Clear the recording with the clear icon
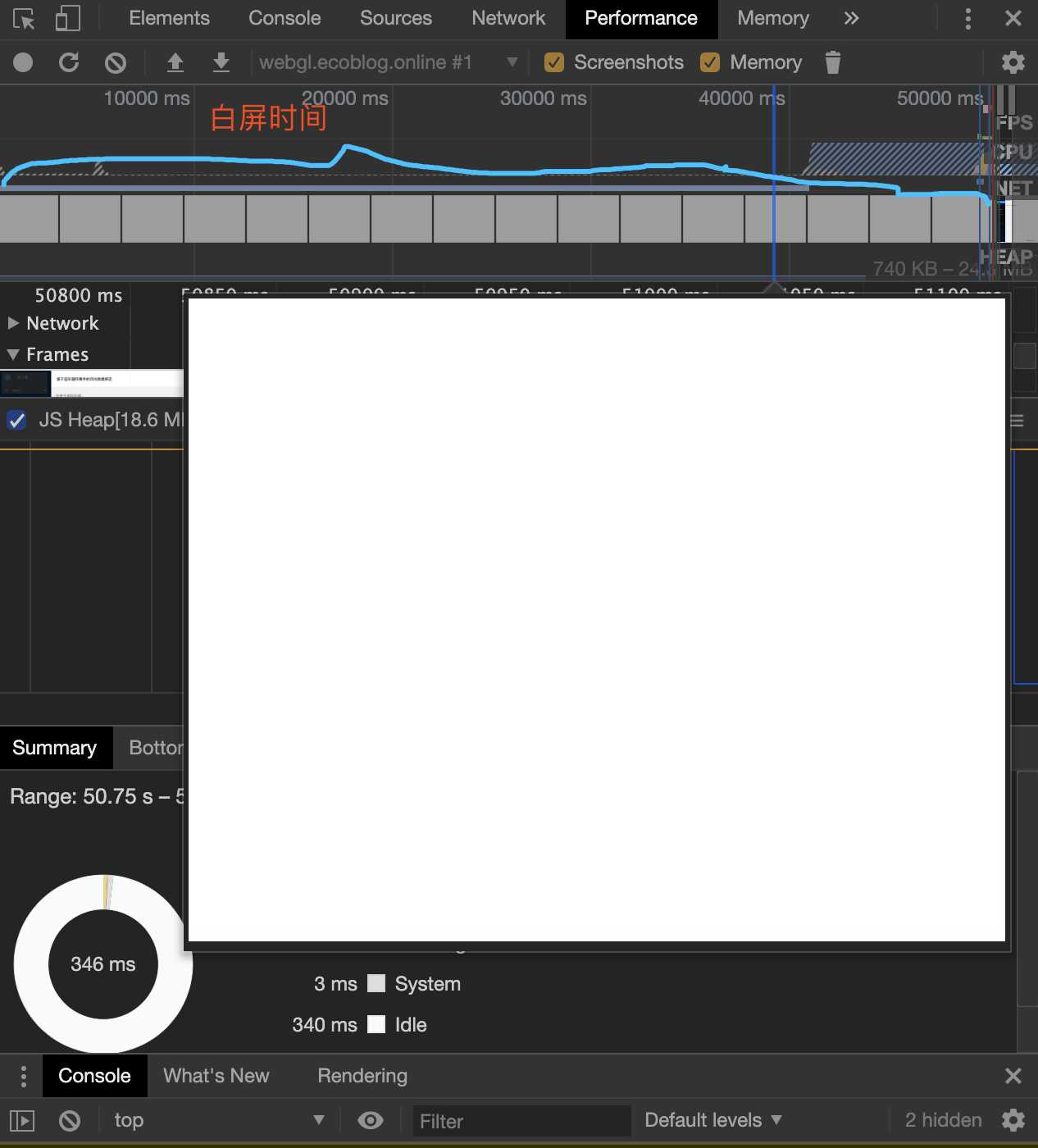 (116, 62)
